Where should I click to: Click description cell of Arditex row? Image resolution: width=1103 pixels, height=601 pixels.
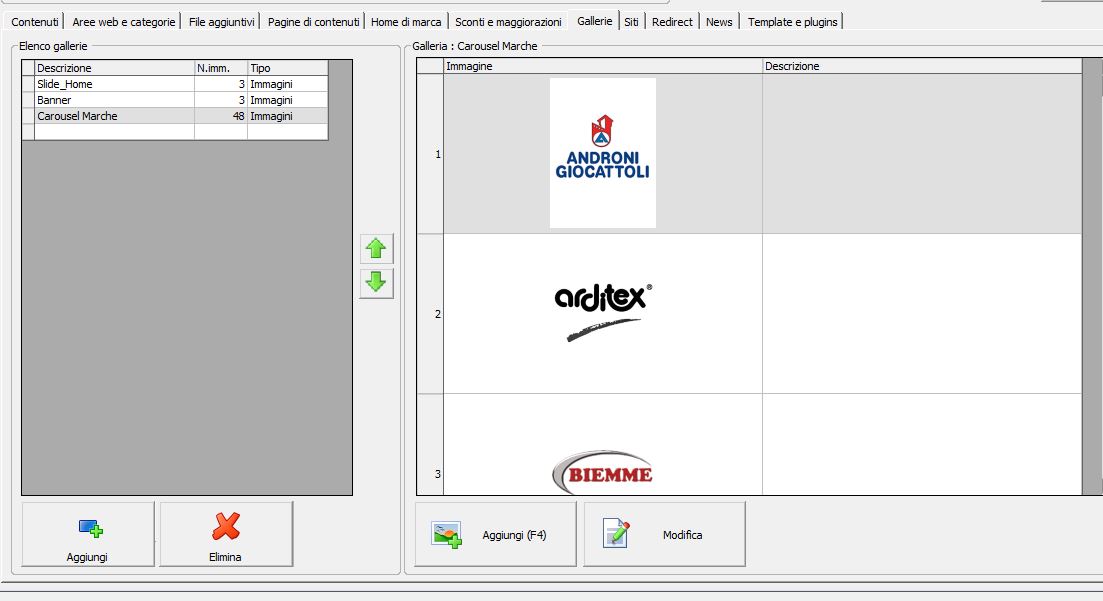[922, 314]
